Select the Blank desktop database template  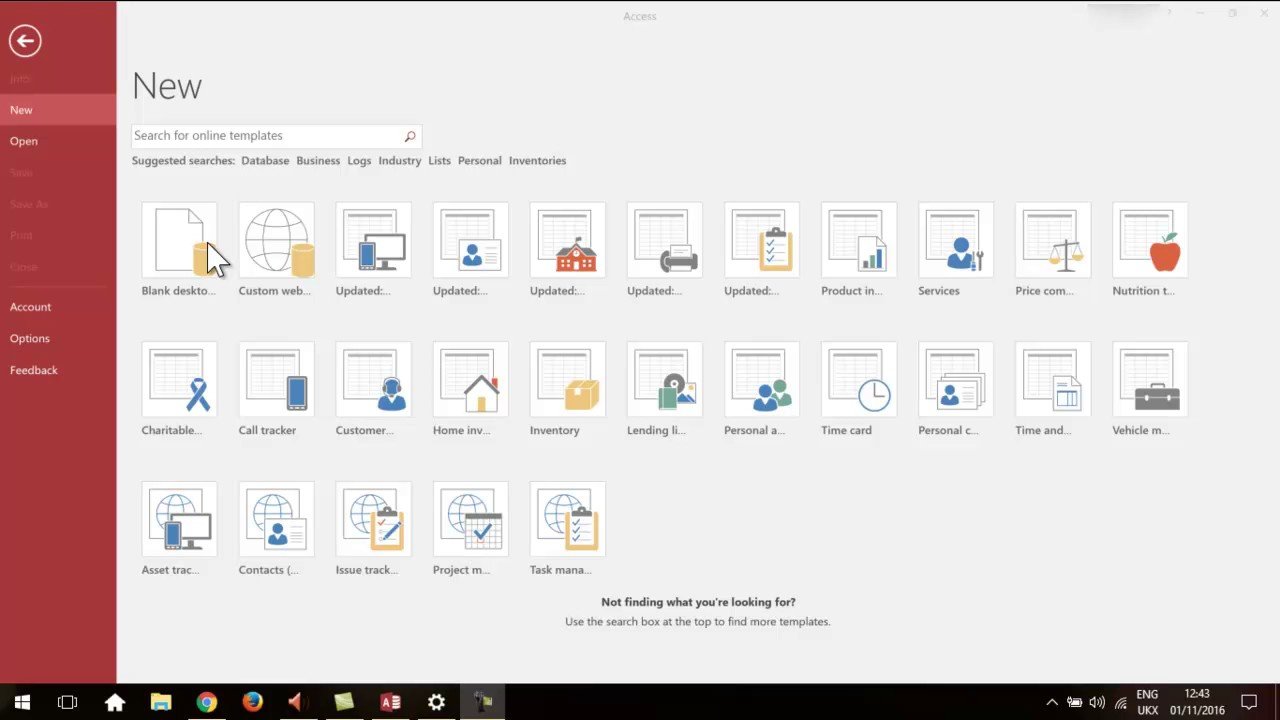point(179,240)
